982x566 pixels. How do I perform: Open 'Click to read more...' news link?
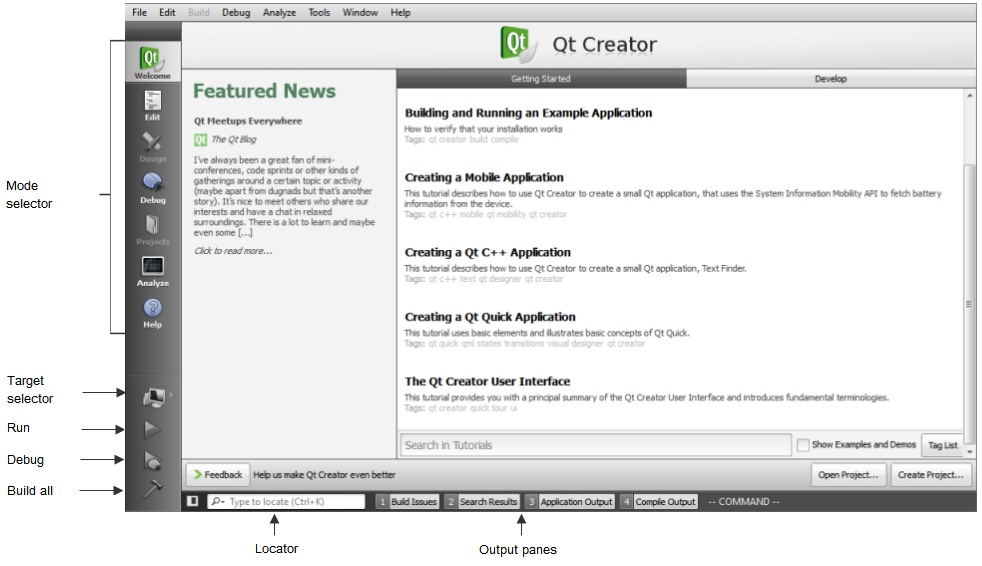click(x=233, y=250)
